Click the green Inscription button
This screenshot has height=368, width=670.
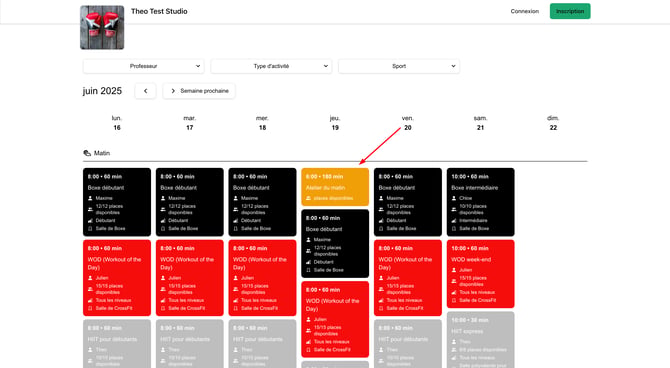point(570,11)
